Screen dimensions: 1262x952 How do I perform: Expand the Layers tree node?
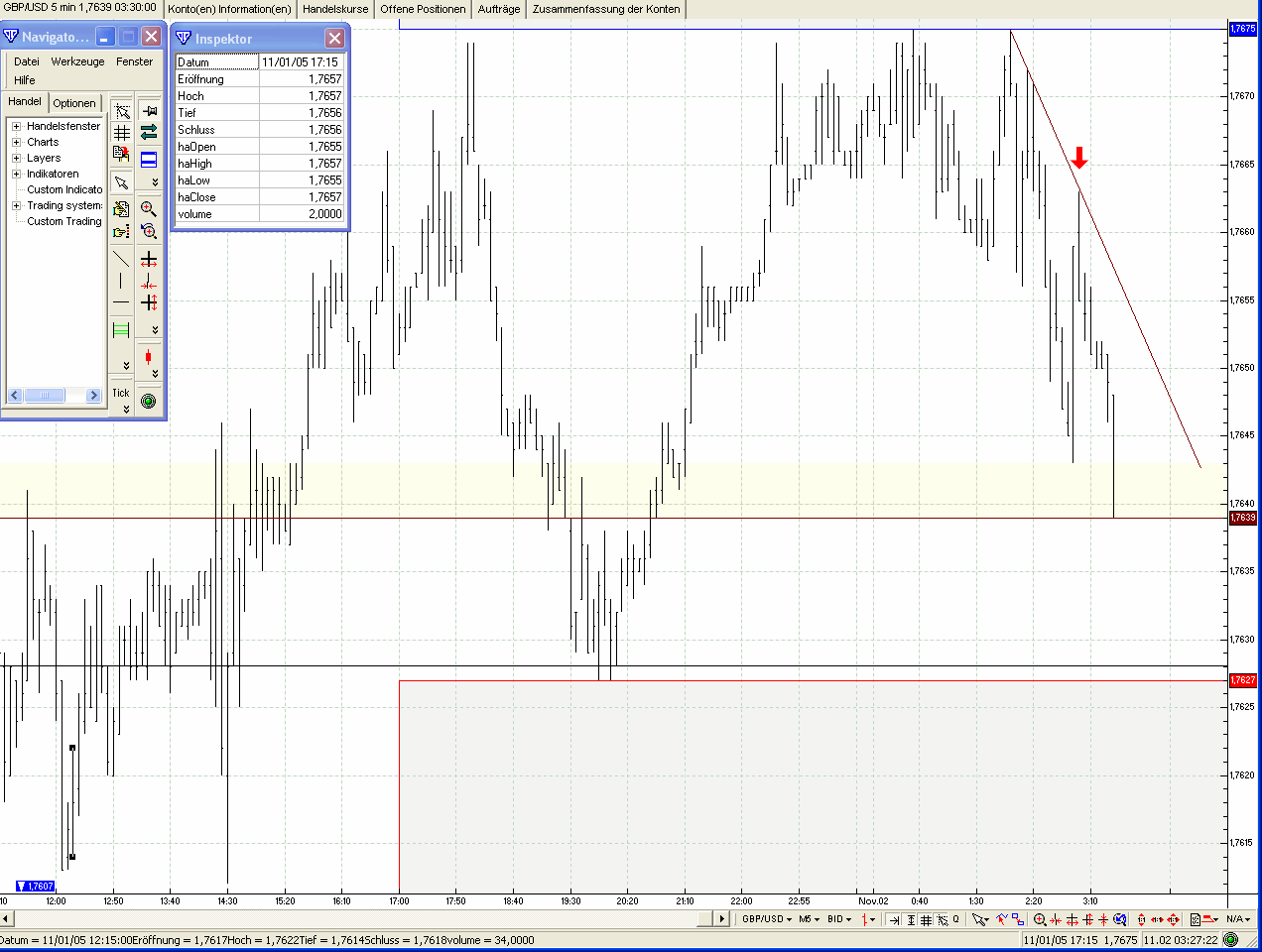pos(16,158)
